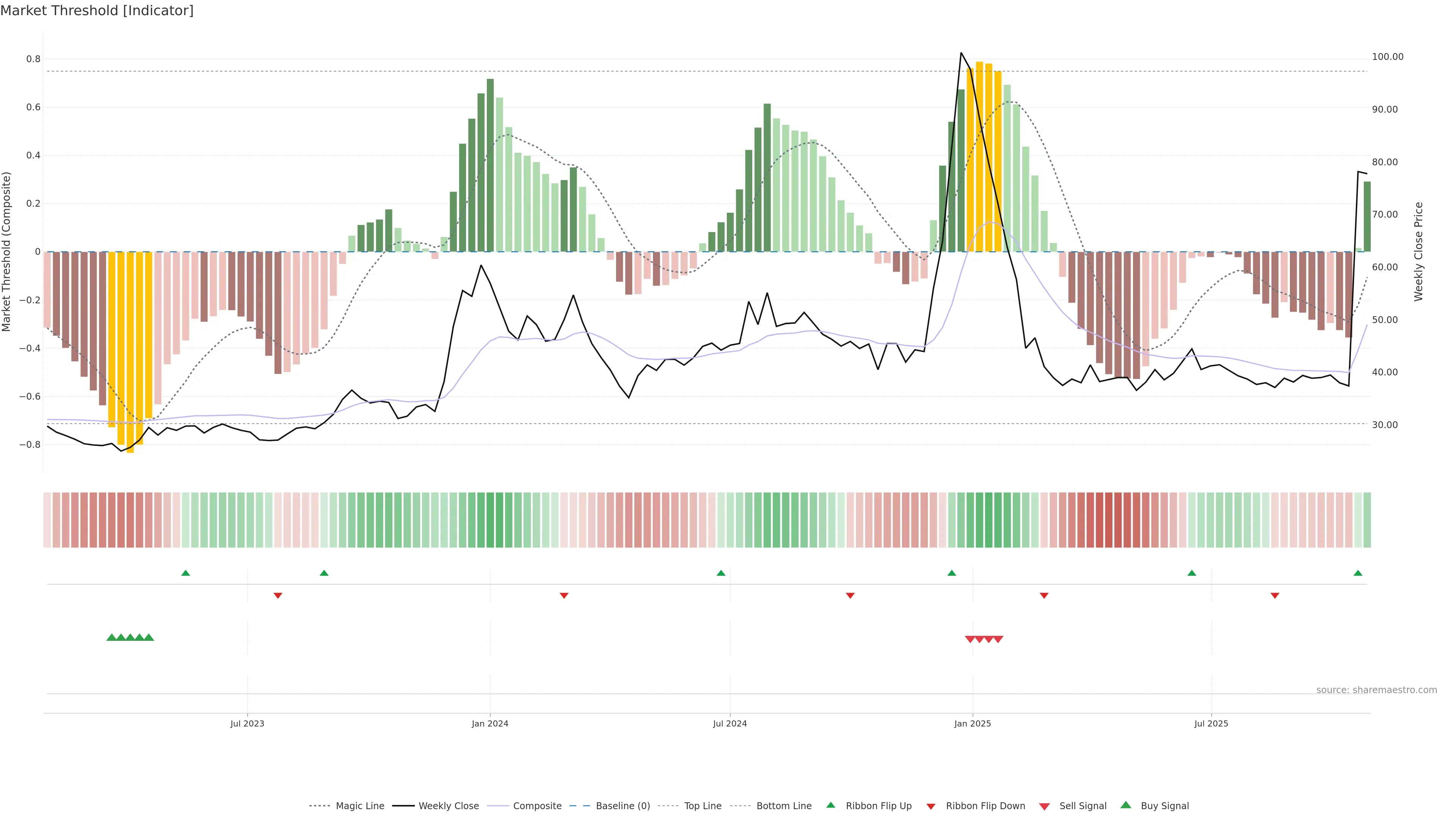This screenshot has width=1456, height=819.
Task: Toggle the Top Line legend entry
Action: click(703, 806)
